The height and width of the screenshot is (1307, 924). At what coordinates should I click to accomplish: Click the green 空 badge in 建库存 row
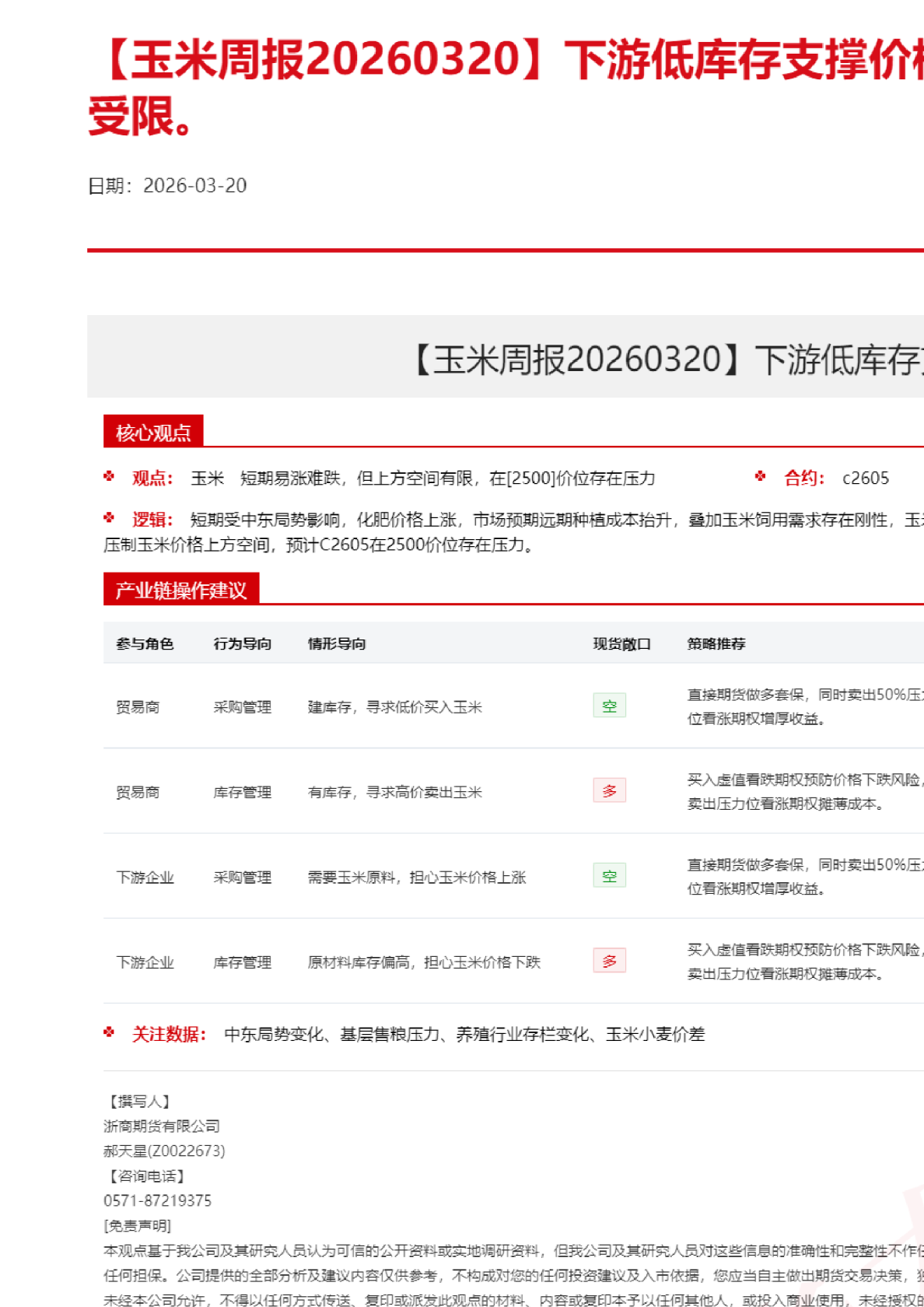[609, 706]
